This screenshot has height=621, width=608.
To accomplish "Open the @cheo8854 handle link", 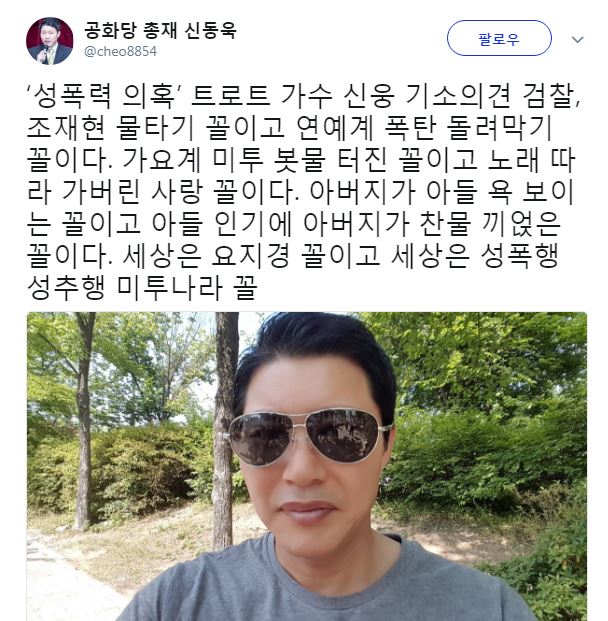I will (120, 51).
